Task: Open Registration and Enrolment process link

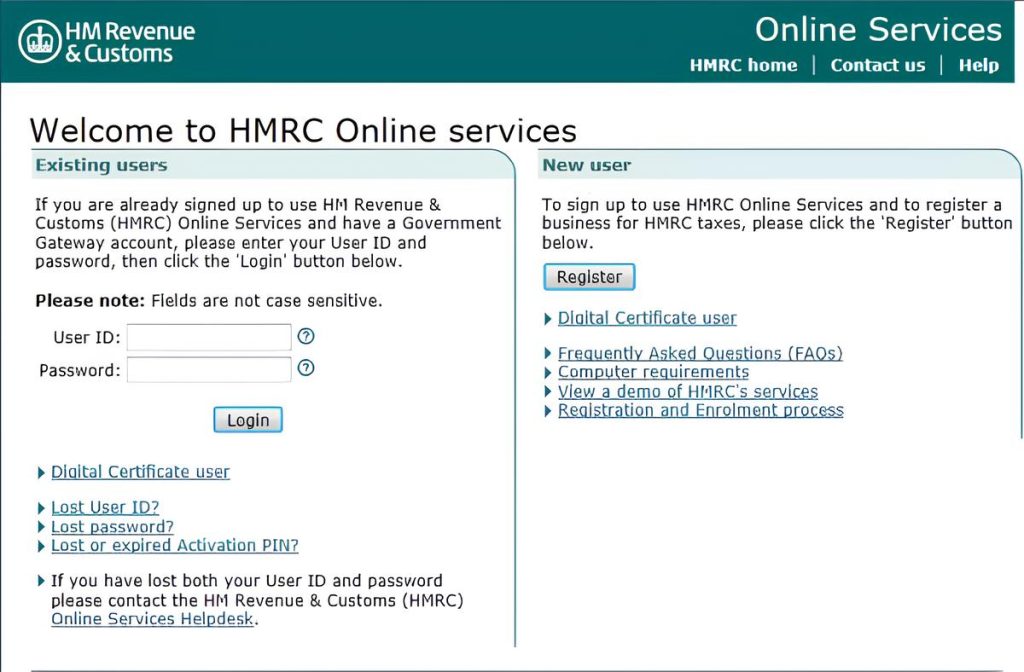Action: click(700, 411)
